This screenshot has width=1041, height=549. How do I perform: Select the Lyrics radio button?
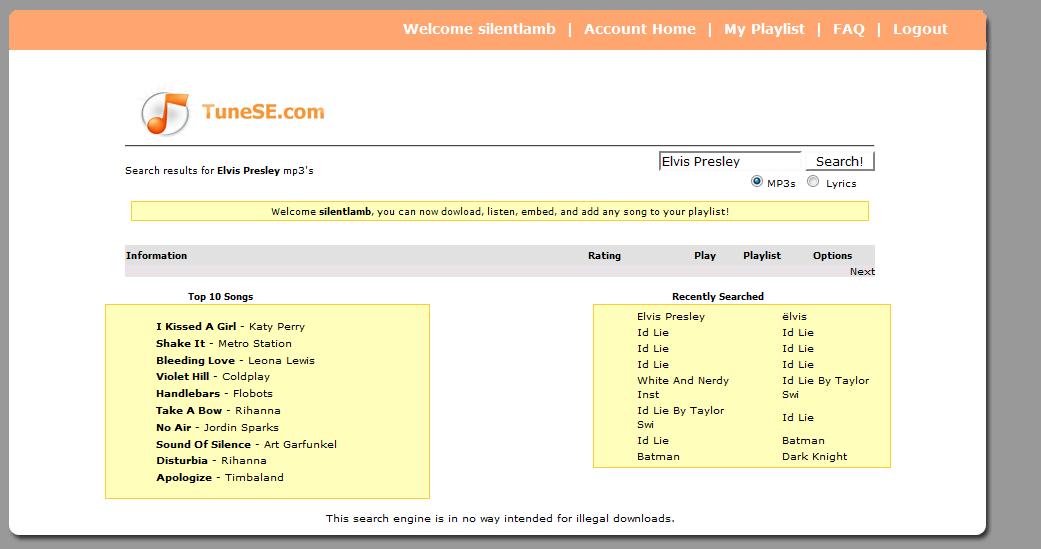click(813, 181)
